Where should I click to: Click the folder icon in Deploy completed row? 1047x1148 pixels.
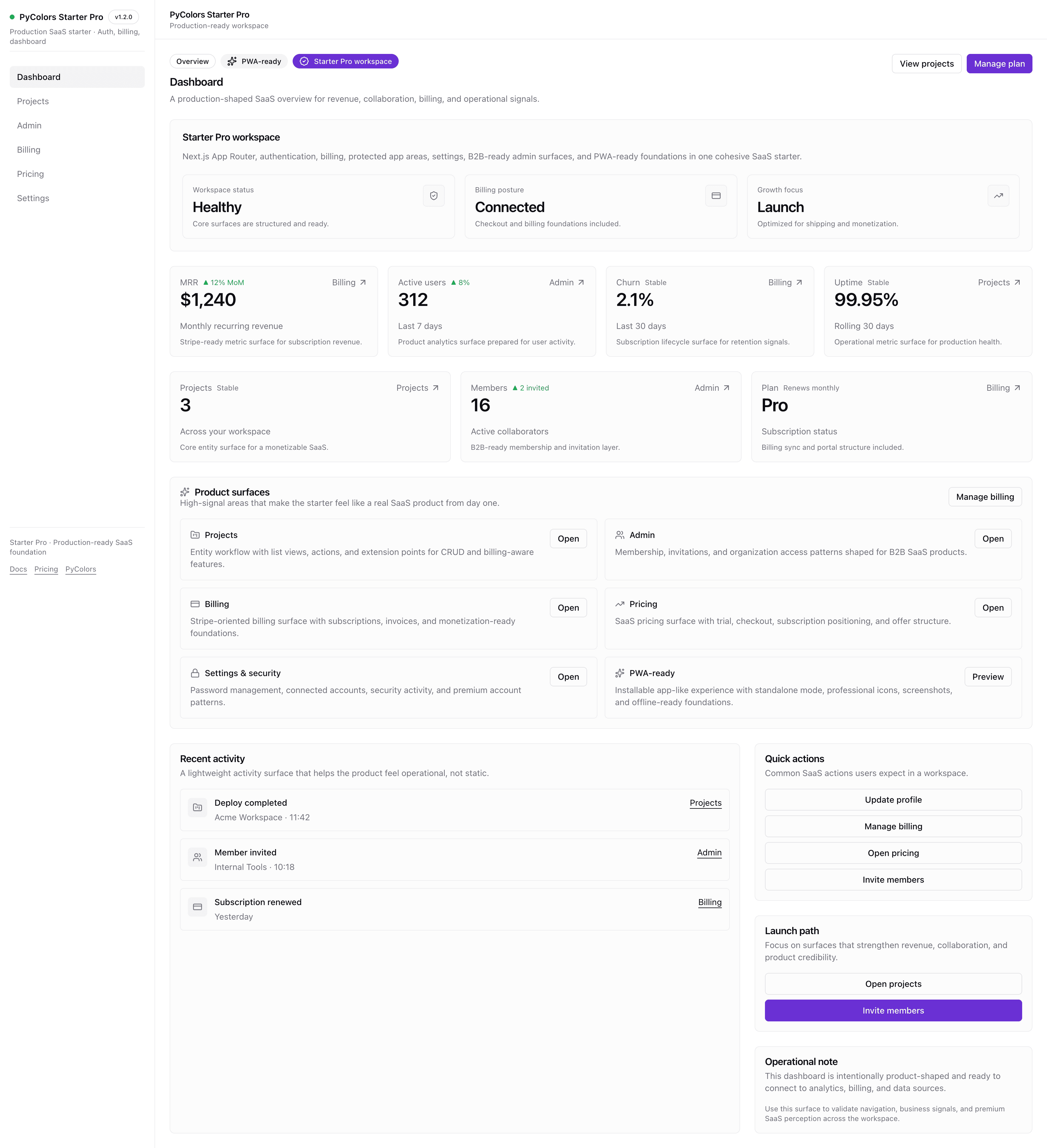197,808
